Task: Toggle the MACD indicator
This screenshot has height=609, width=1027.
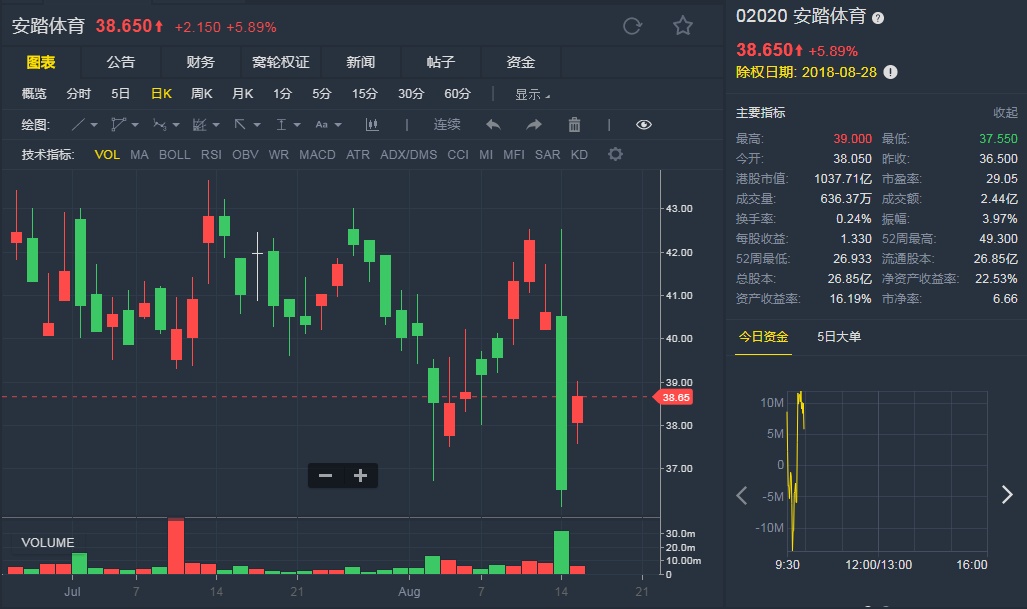Action: (317, 155)
